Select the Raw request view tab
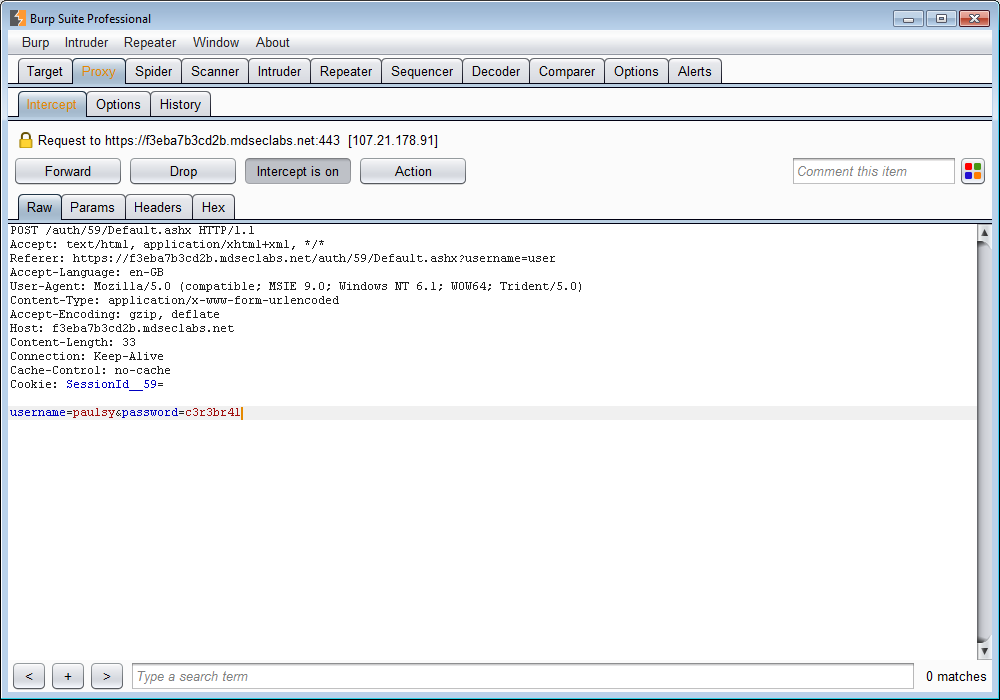This screenshot has height=700, width=1000. [x=40, y=207]
